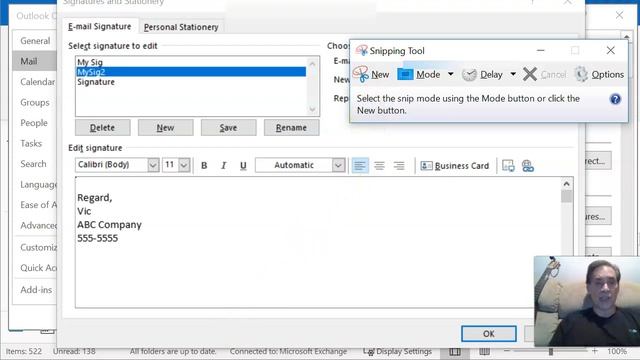Insert a hyperlink into the signature
The width and height of the screenshot is (640, 360).
click(x=528, y=166)
